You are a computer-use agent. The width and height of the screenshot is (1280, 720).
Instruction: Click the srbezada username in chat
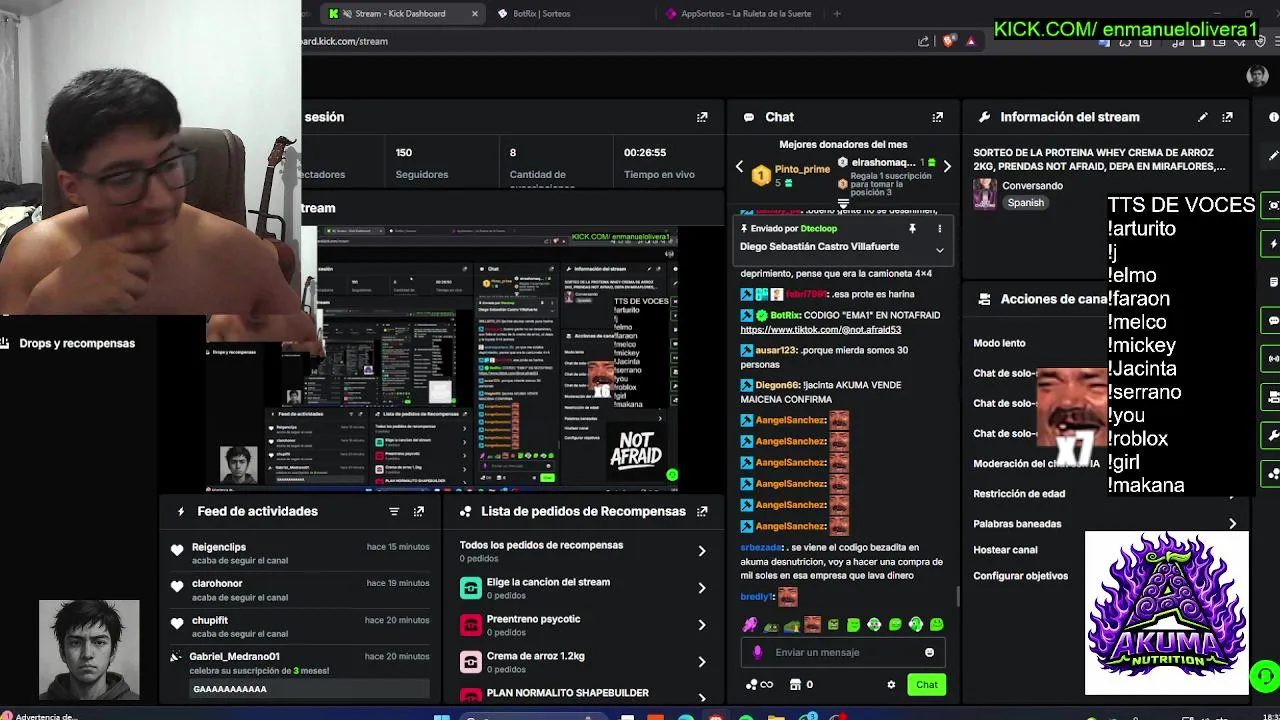click(762, 548)
